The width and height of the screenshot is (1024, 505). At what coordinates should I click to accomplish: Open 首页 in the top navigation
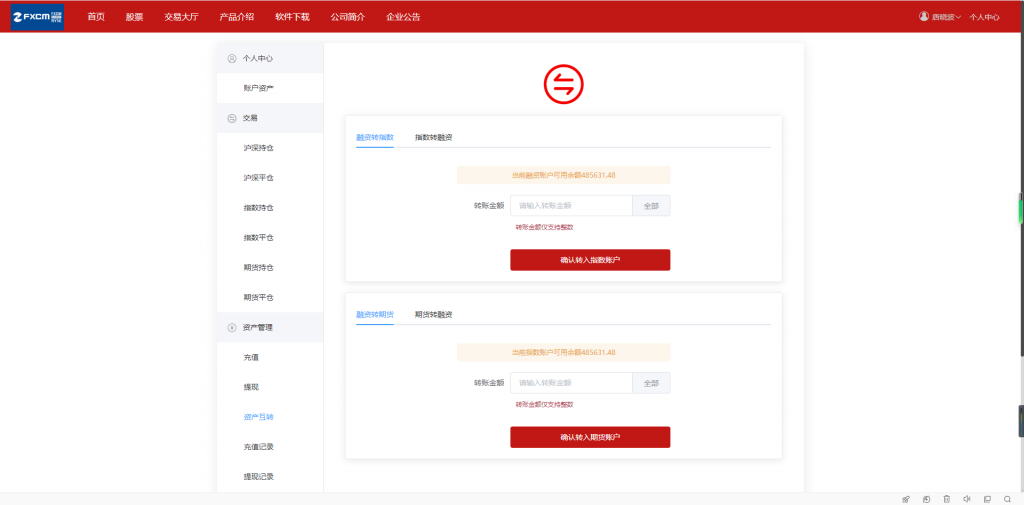pos(96,17)
